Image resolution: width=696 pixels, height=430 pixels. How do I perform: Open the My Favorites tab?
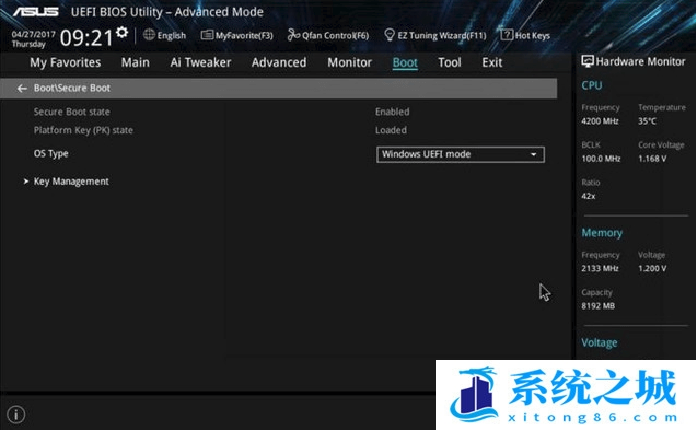66,63
